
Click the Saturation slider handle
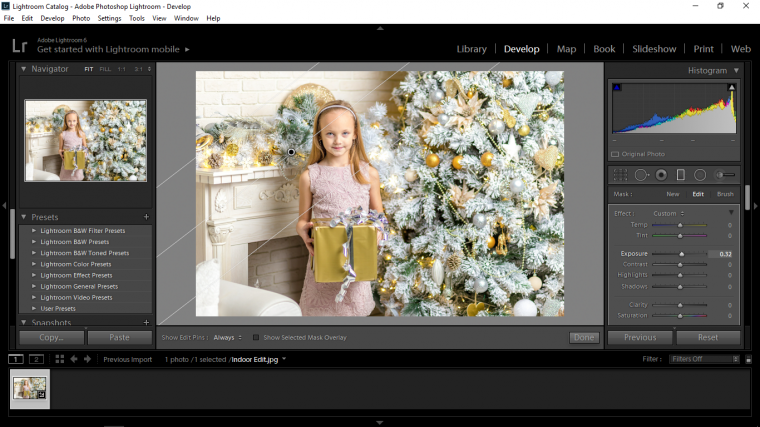coord(680,316)
